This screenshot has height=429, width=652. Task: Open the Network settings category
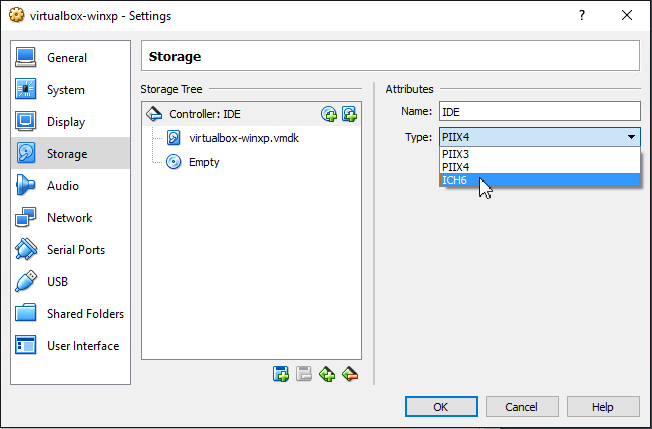70,217
